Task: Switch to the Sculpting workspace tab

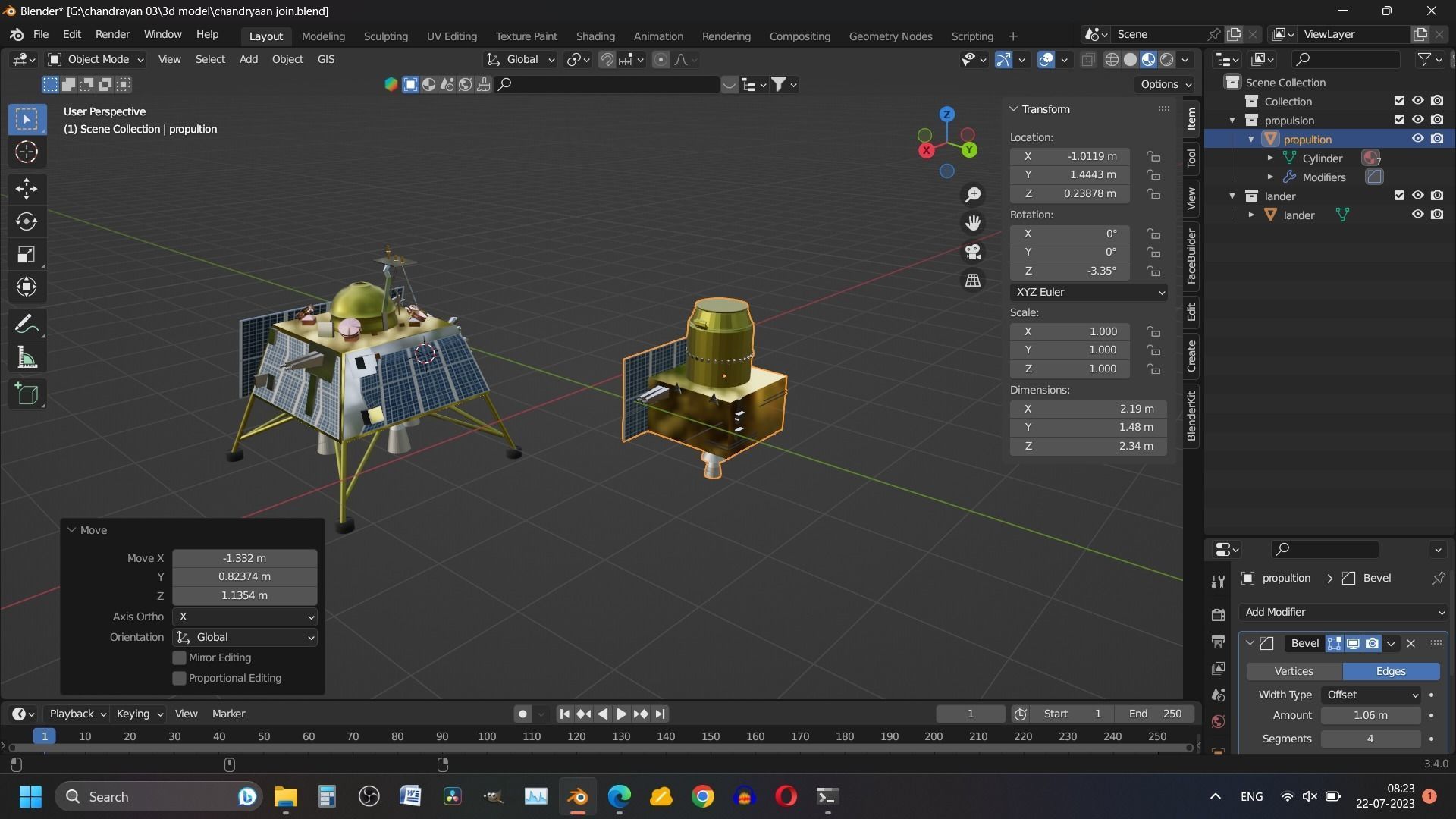Action: [x=385, y=36]
